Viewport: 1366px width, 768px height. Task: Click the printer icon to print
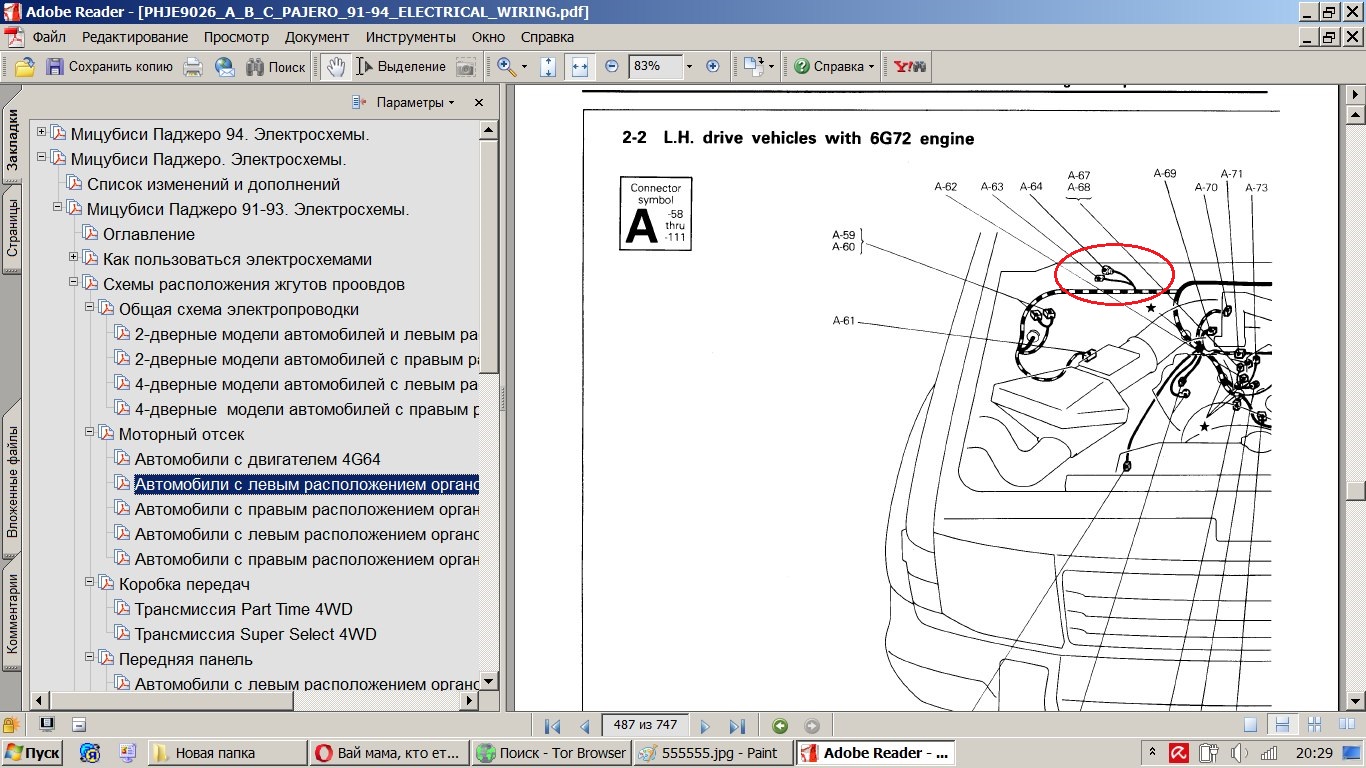(x=193, y=67)
